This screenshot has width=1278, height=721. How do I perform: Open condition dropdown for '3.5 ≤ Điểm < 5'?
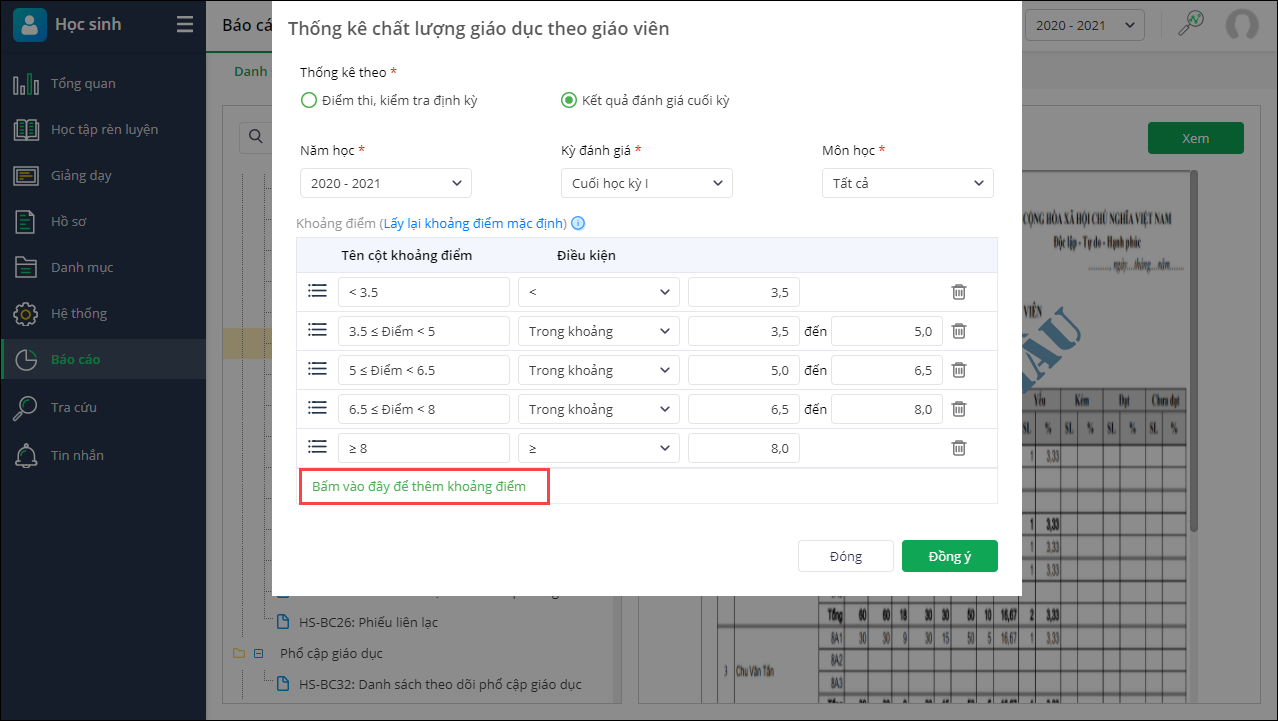click(598, 331)
